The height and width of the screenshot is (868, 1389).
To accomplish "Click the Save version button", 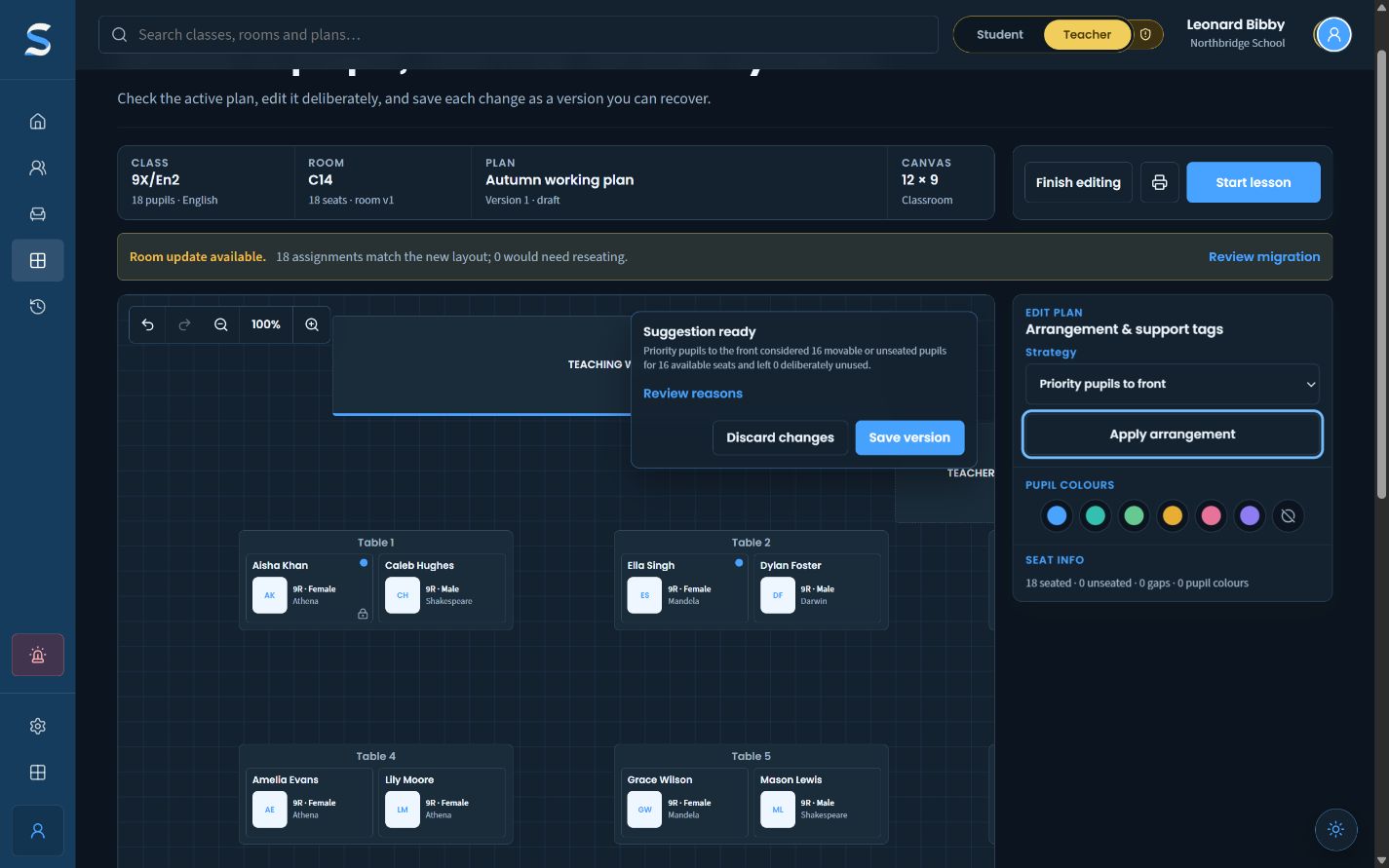I will [x=909, y=437].
